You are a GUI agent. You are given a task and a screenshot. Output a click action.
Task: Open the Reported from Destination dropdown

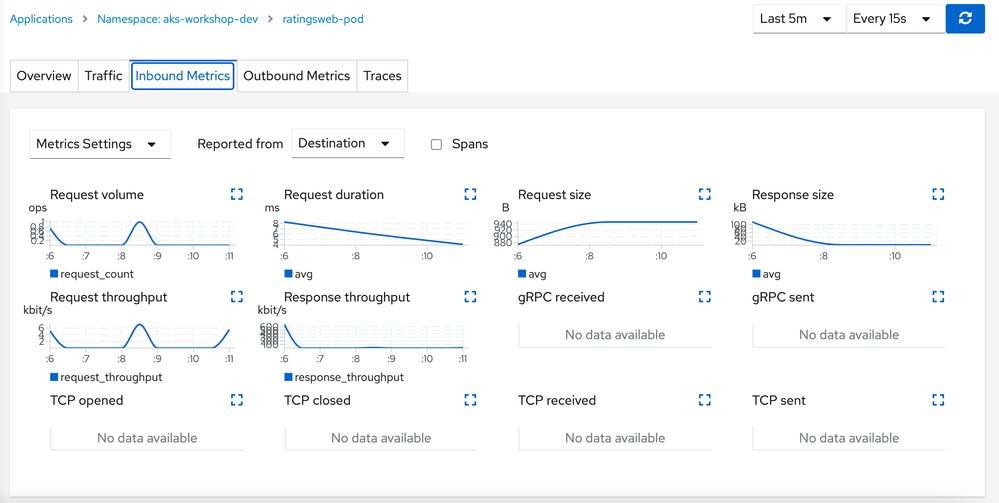pos(347,144)
